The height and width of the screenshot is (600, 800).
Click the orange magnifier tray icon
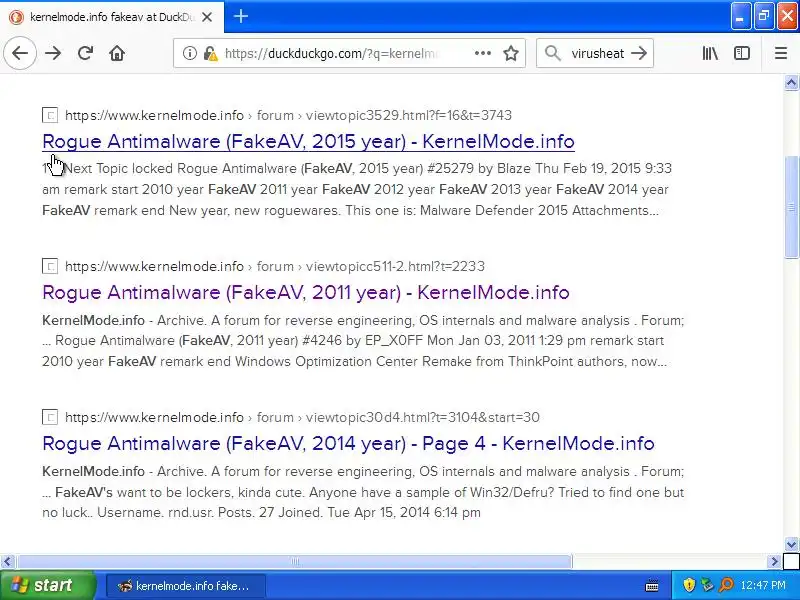[x=726, y=585]
